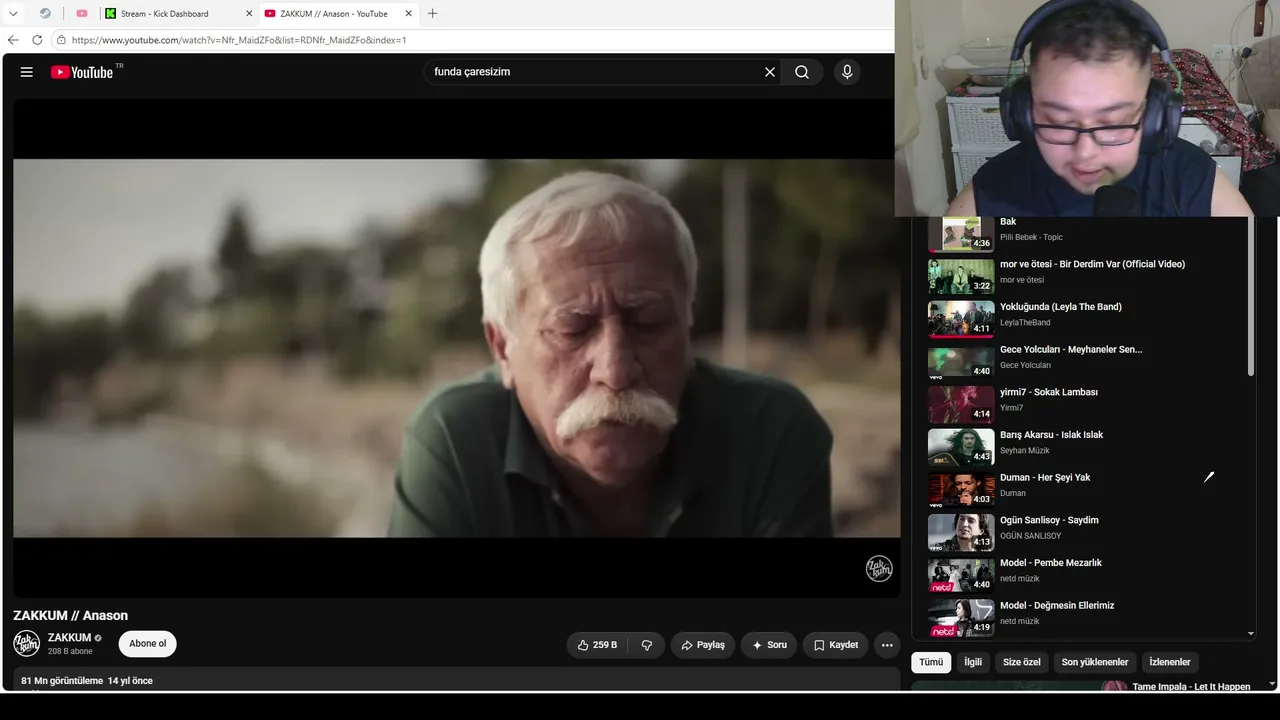Clear the search box with the X icon
The height and width of the screenshot is (720, 1280).
click(770, 72)
